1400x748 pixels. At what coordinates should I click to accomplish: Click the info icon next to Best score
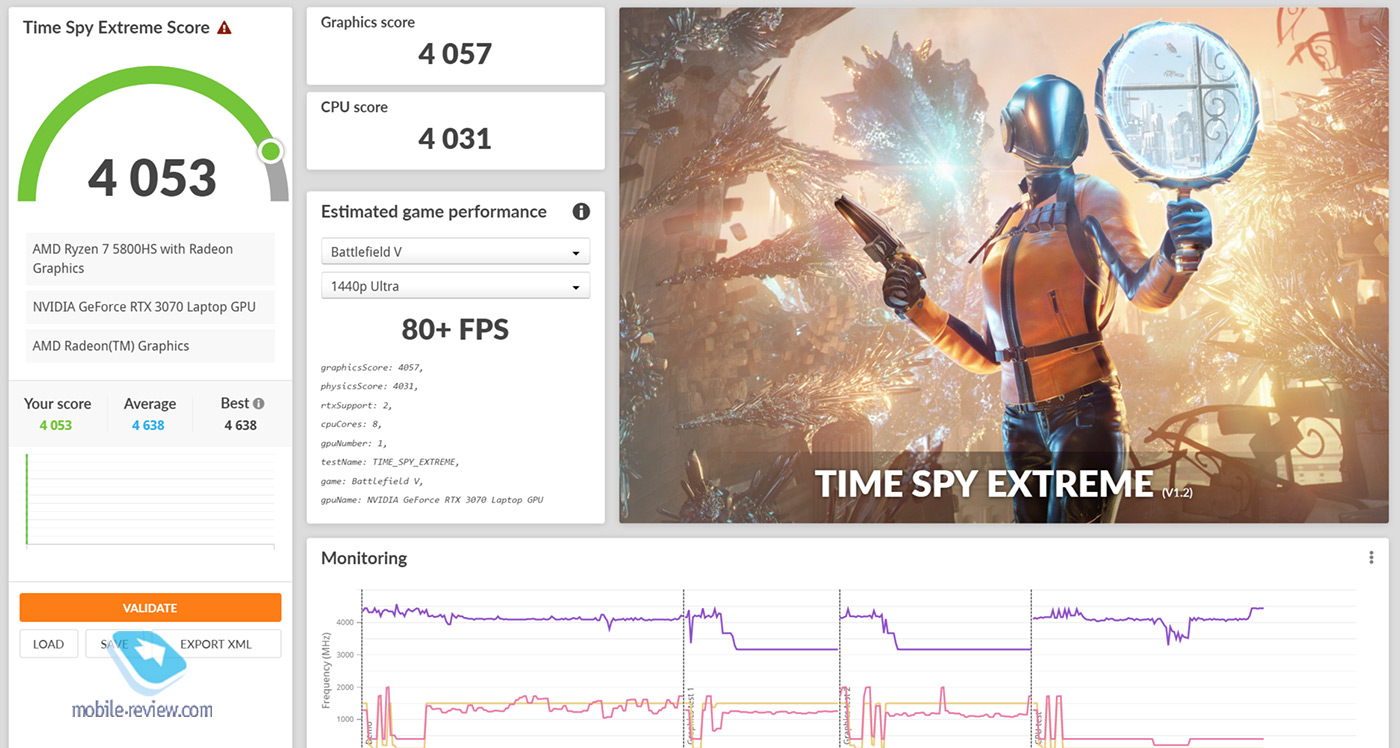coord(258,404)
